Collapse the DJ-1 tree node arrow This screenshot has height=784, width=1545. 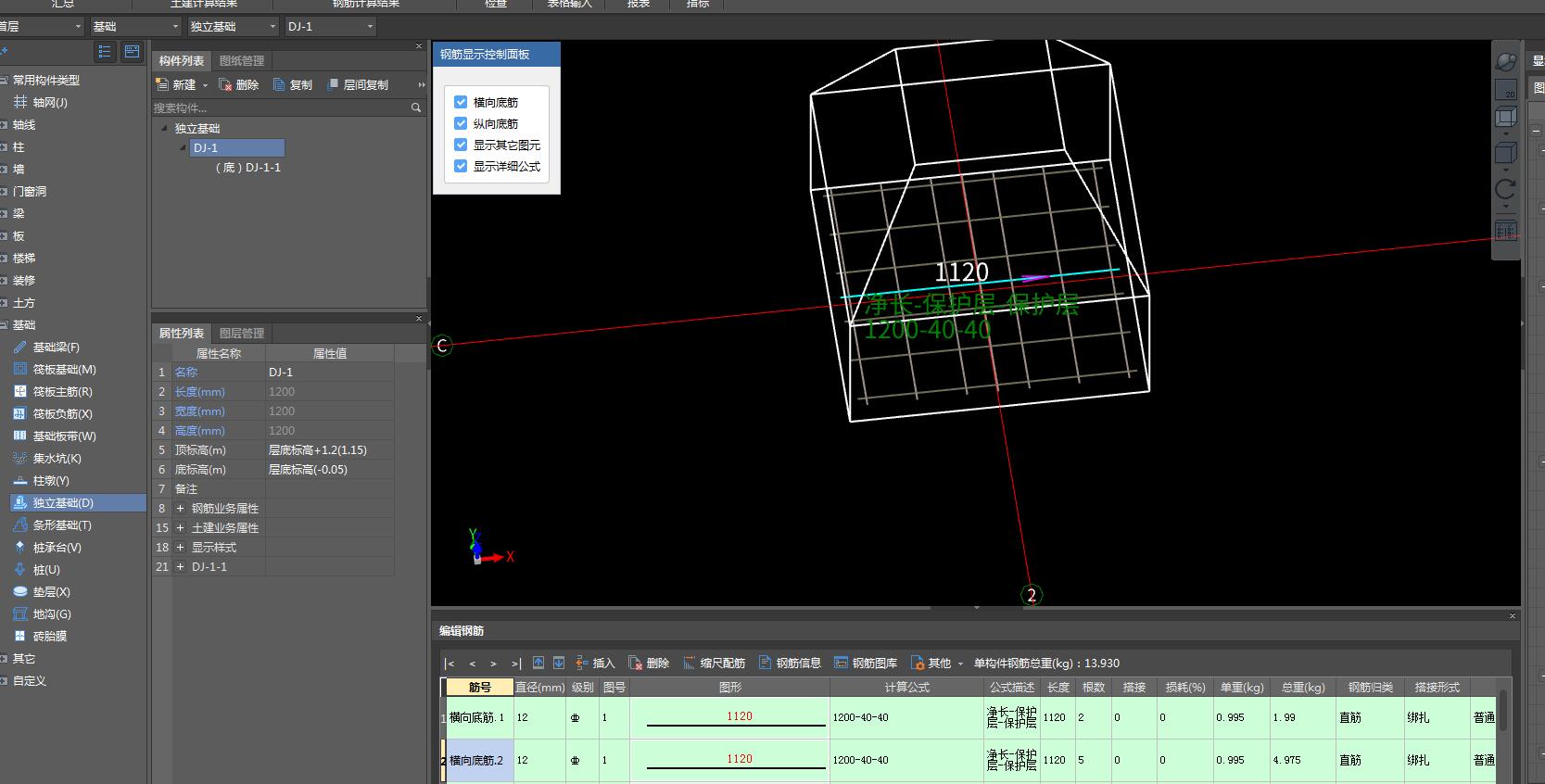coord(183,148)
